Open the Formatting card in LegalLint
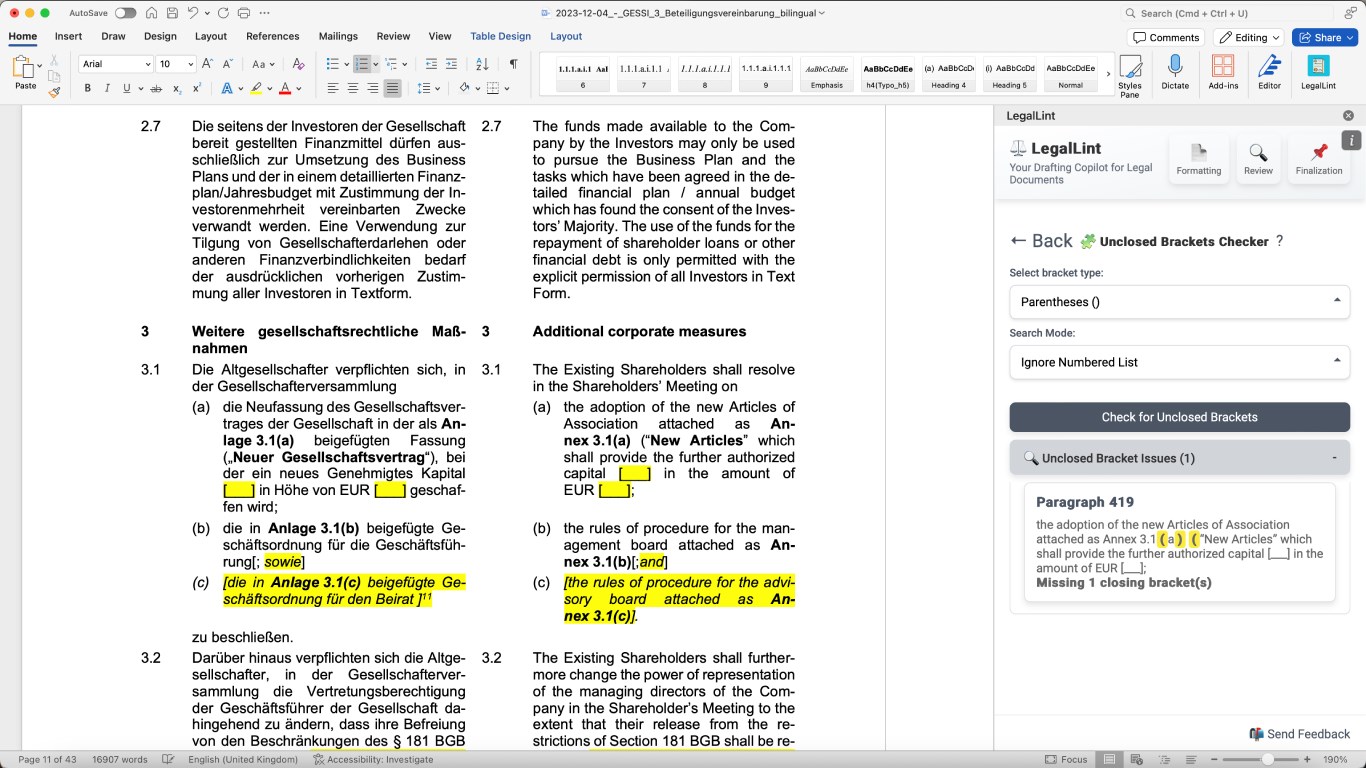This screenshot has width=1366, height=768. pyautogui.click(x=1199, y=159)
